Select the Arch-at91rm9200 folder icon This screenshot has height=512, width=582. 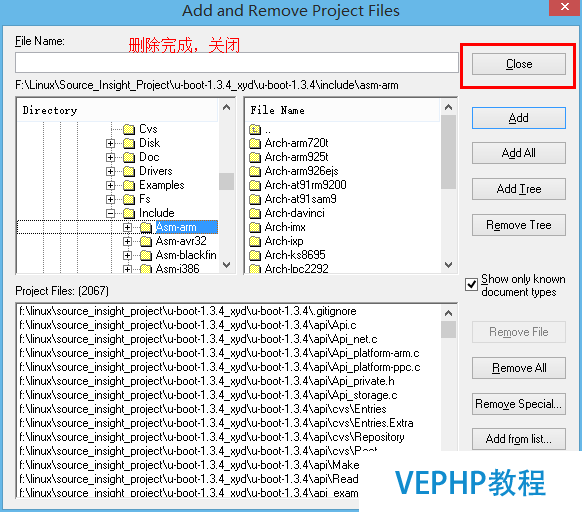pyautogui.click(x=255, y=185)
